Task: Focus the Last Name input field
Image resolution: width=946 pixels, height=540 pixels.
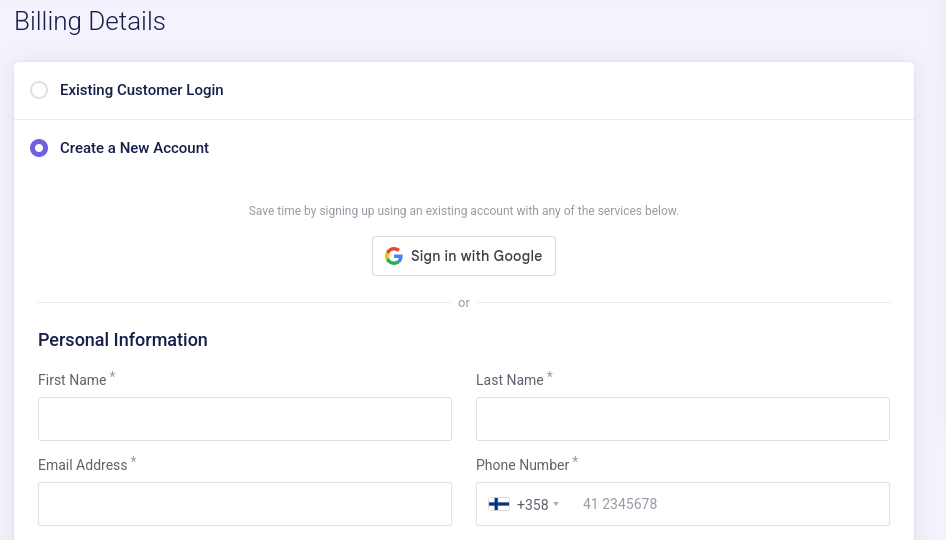Action: point(682,419)
